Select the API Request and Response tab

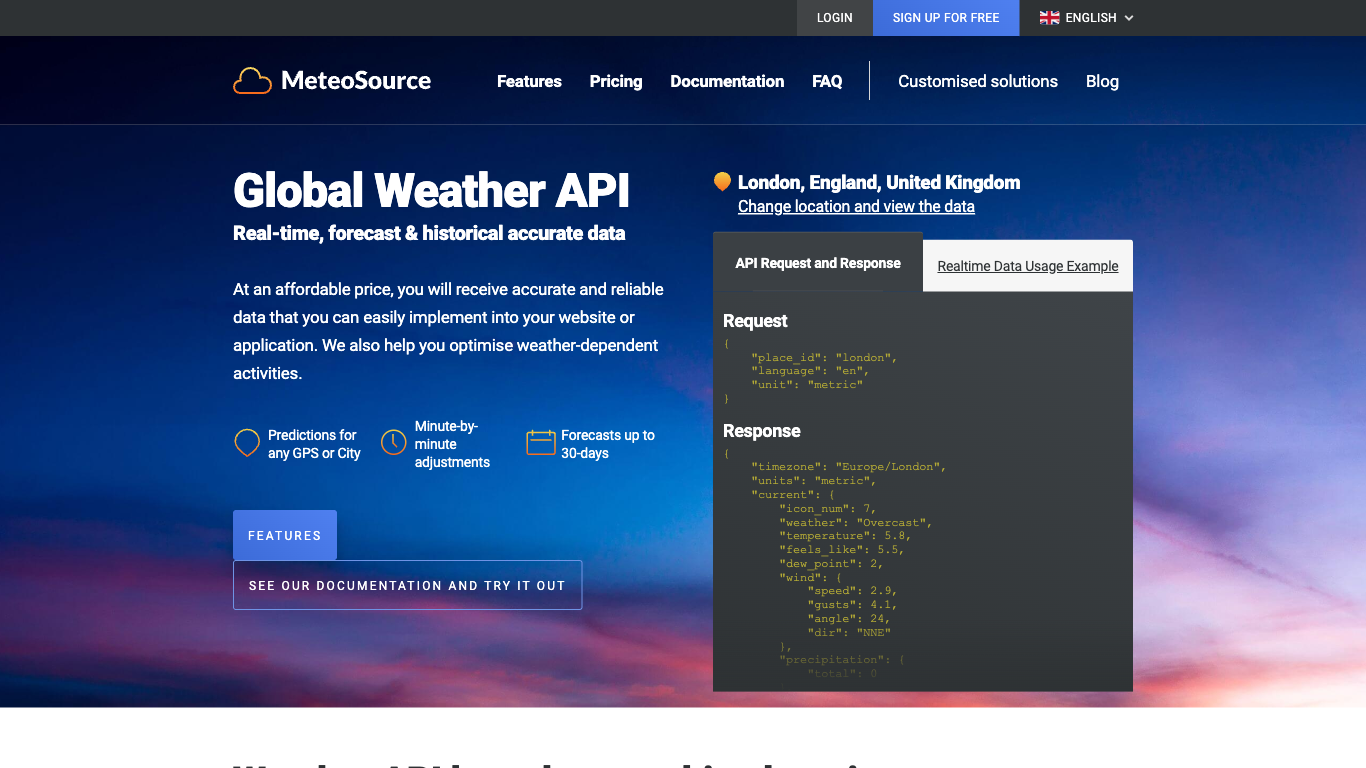pyautogui.click(x=818, y=263)
